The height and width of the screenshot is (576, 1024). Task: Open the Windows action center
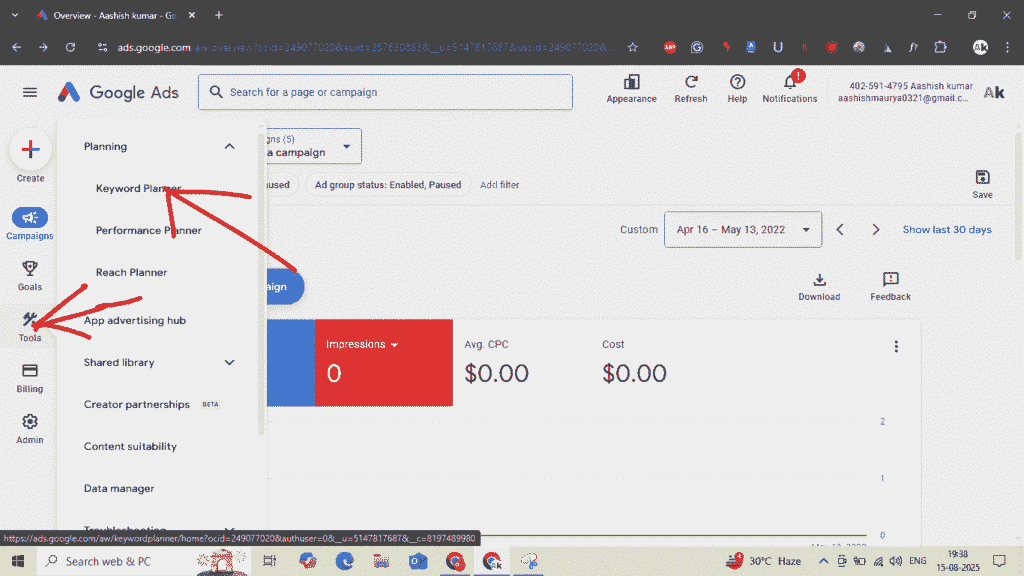coord(999,561)
